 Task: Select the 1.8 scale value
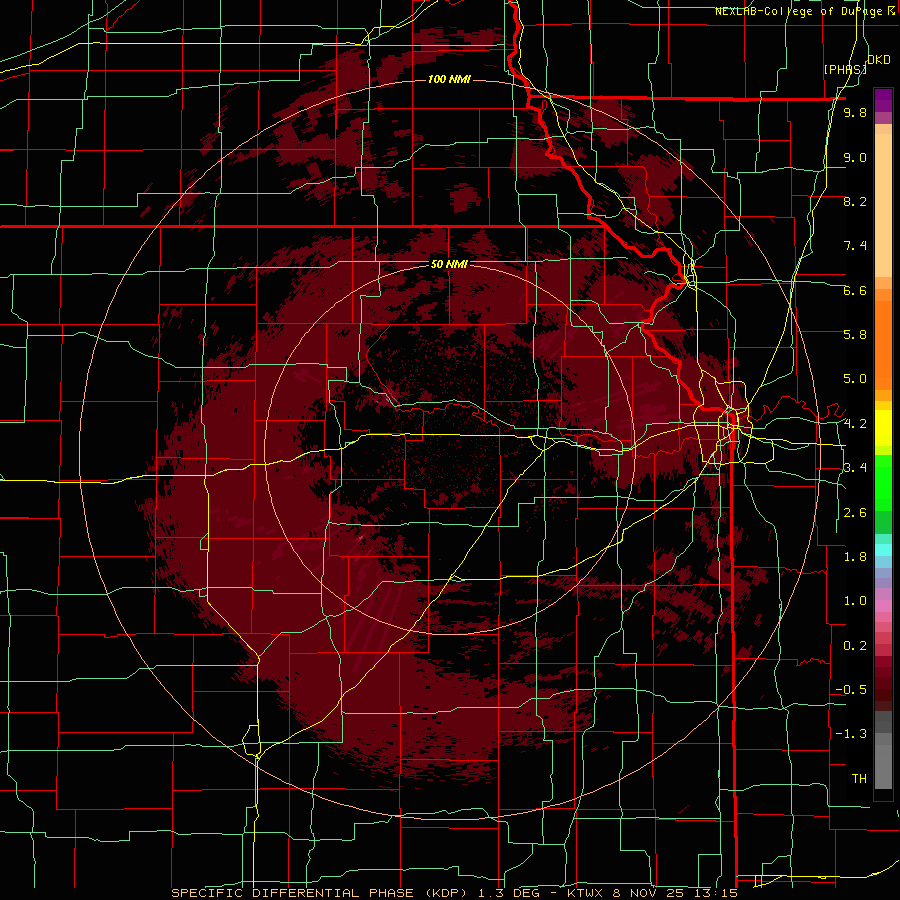click(x=855, y=557)
